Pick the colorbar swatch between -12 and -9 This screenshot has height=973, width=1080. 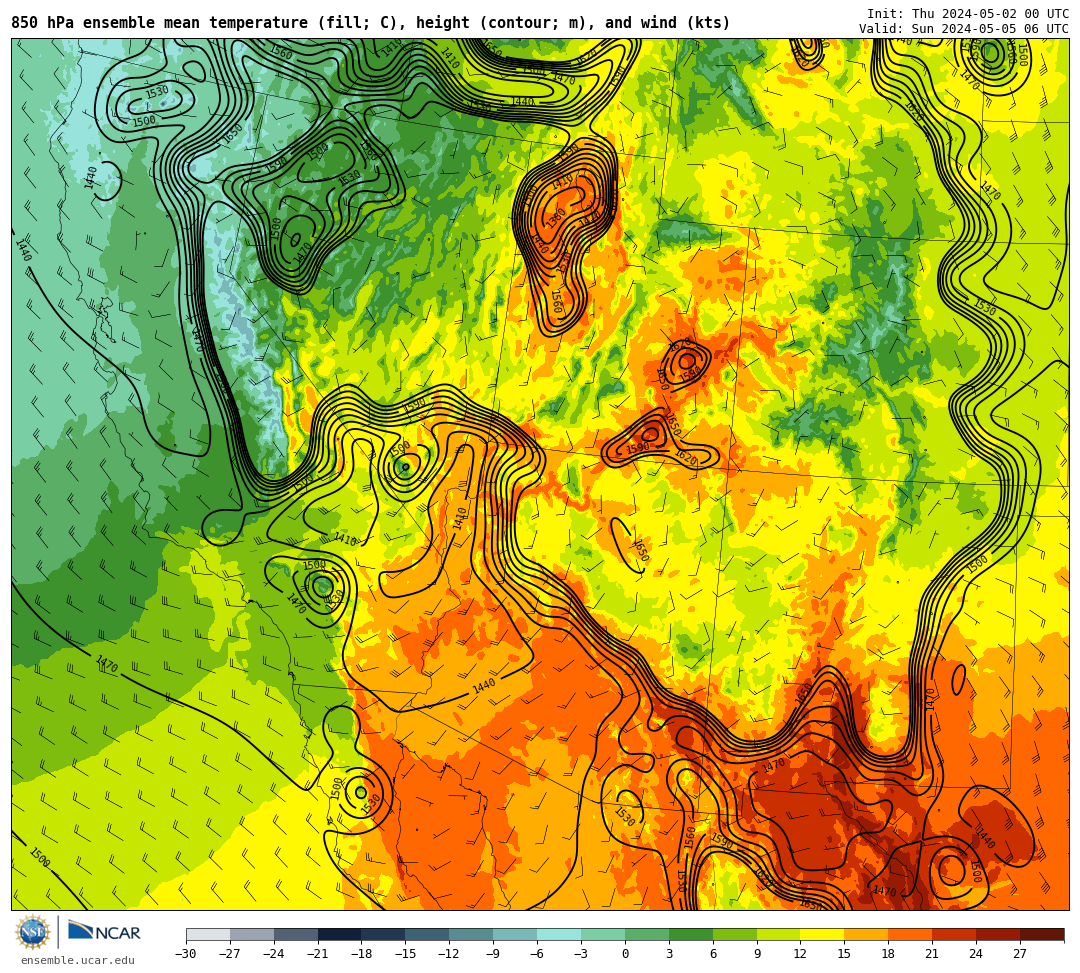(472, 934)
